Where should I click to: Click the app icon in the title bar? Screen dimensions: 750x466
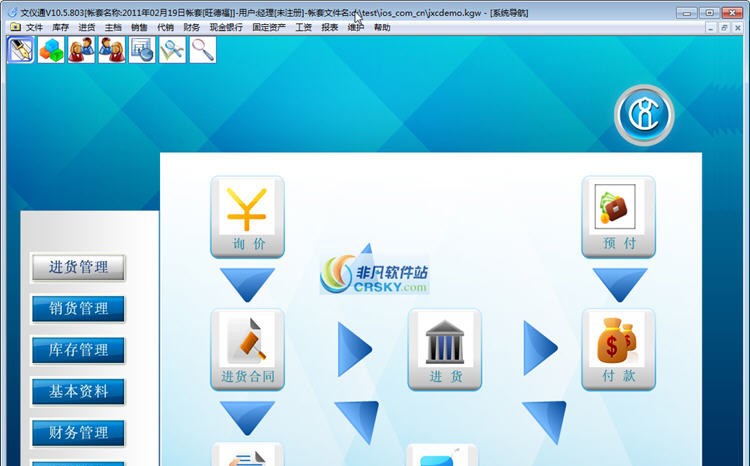point(12,13)
